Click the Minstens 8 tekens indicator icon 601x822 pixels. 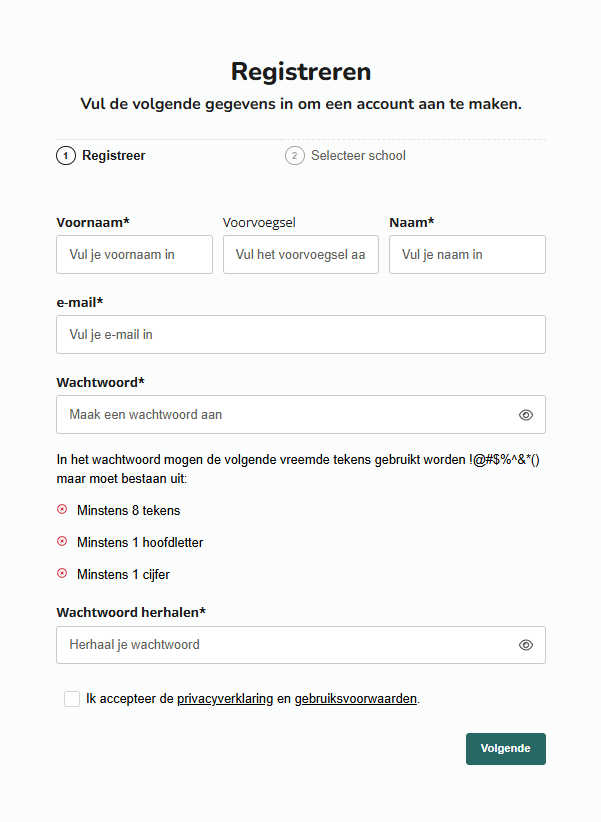pyautogui.click(x=62, y=510)
